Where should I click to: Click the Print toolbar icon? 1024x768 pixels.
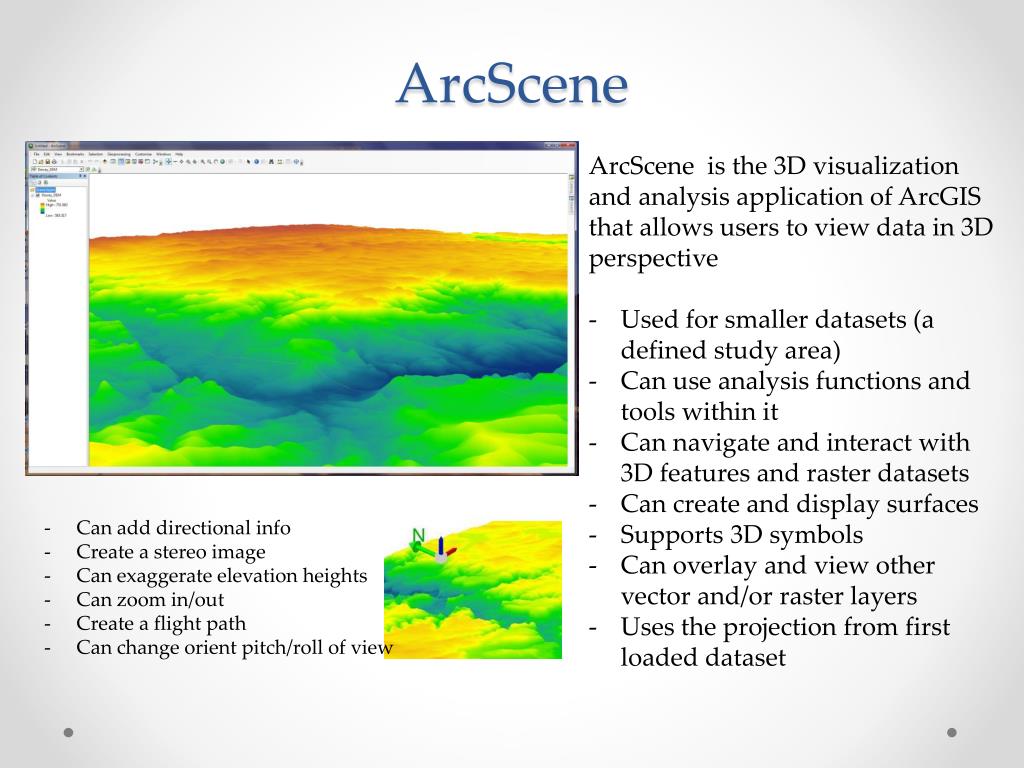[x=54, y=162]
